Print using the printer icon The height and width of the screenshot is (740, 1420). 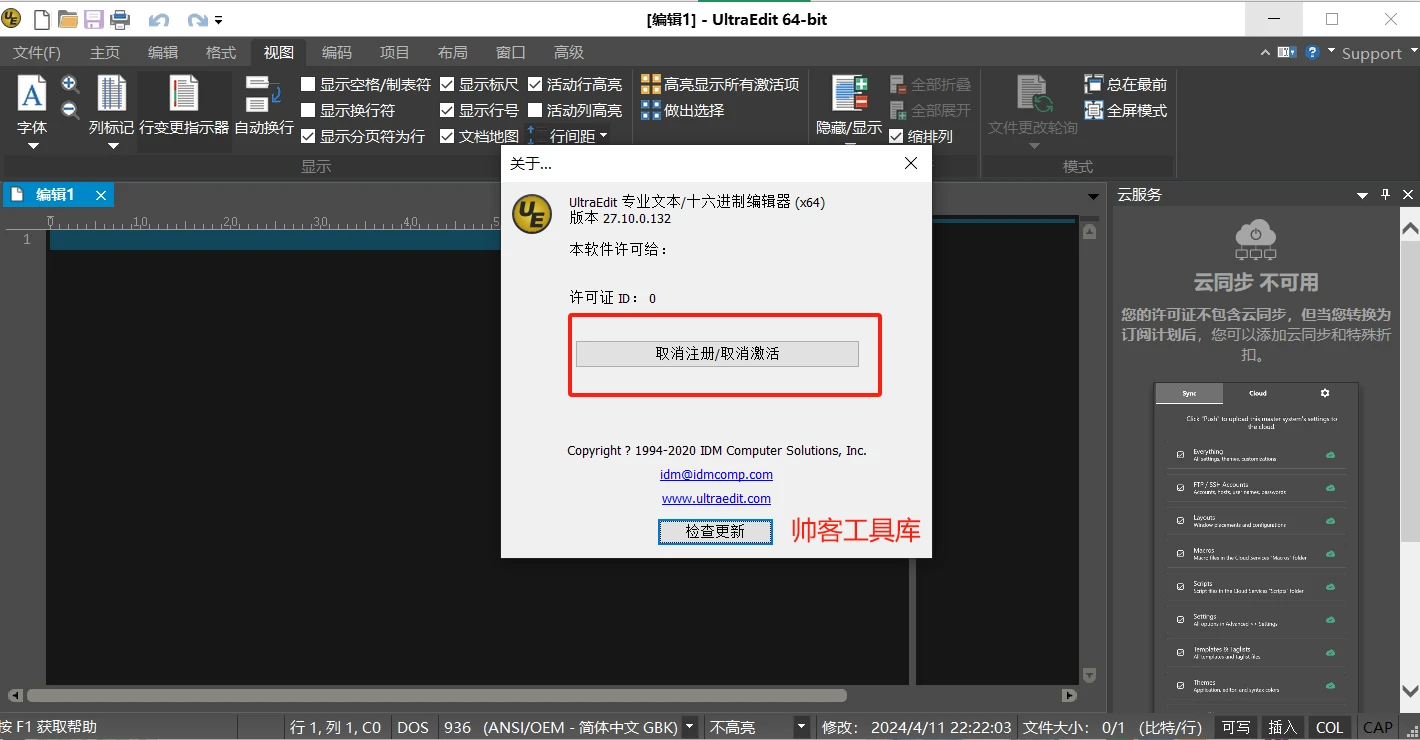coord(120,19)
